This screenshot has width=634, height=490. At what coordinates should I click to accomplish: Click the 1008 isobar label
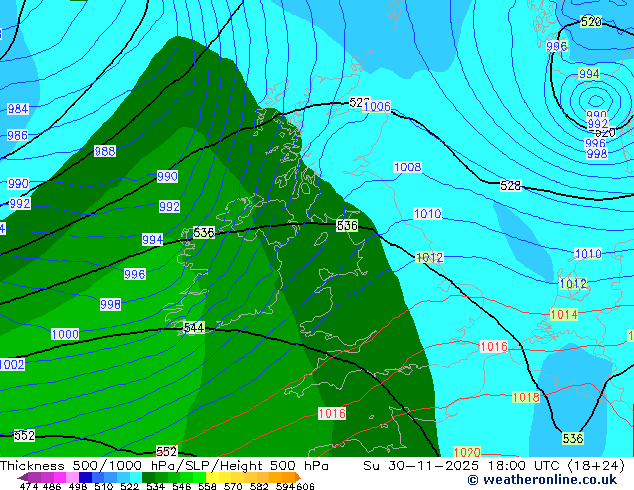point(408,167)
